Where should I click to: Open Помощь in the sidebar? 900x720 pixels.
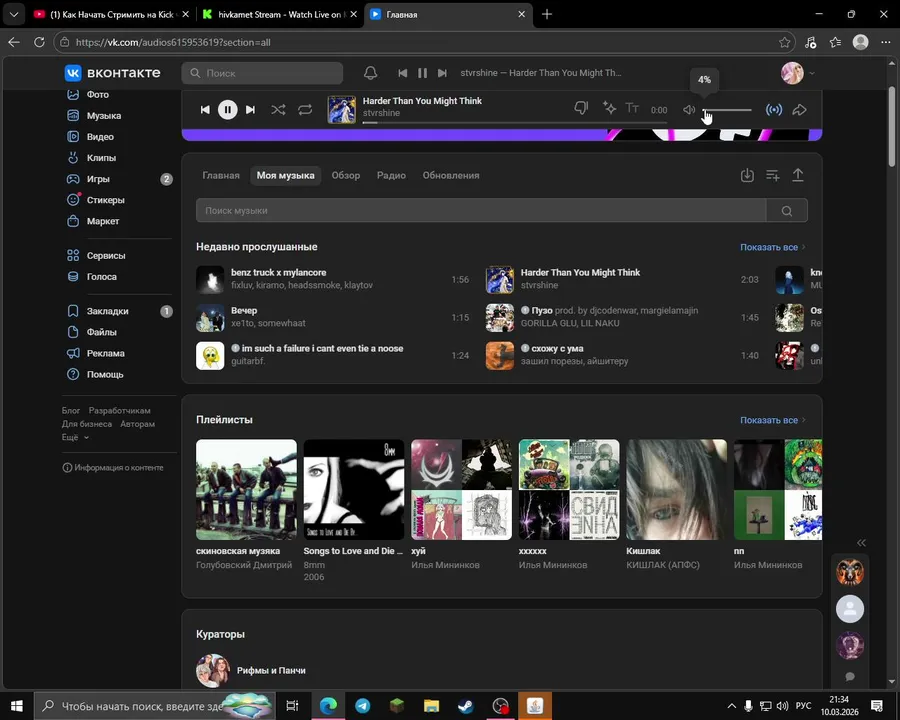tap(105, 374)
